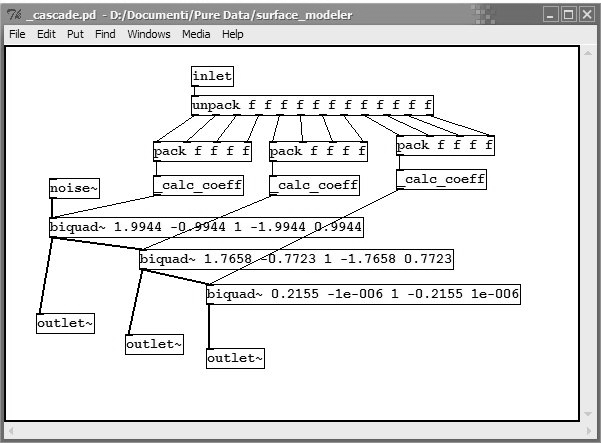Select the rightmost outlet~ object
Viewport: 601px width, 443px height.
point(235,358)
